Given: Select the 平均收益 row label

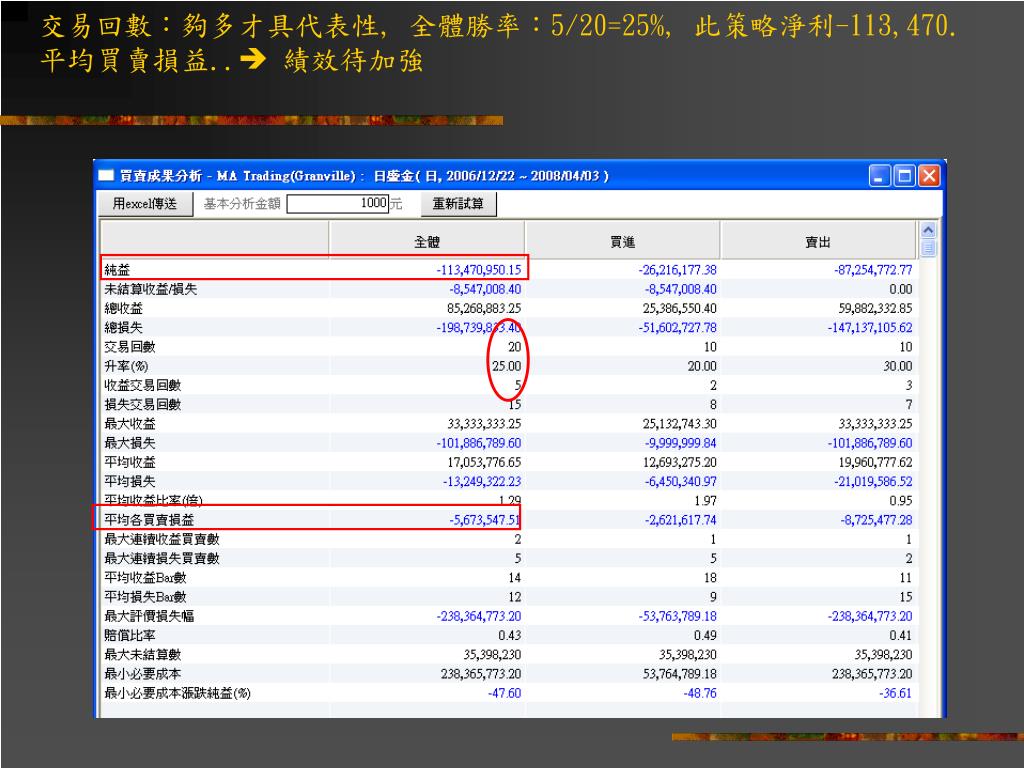Looking at the screenshot, I should pyautogui.click(x=130, y=462).
